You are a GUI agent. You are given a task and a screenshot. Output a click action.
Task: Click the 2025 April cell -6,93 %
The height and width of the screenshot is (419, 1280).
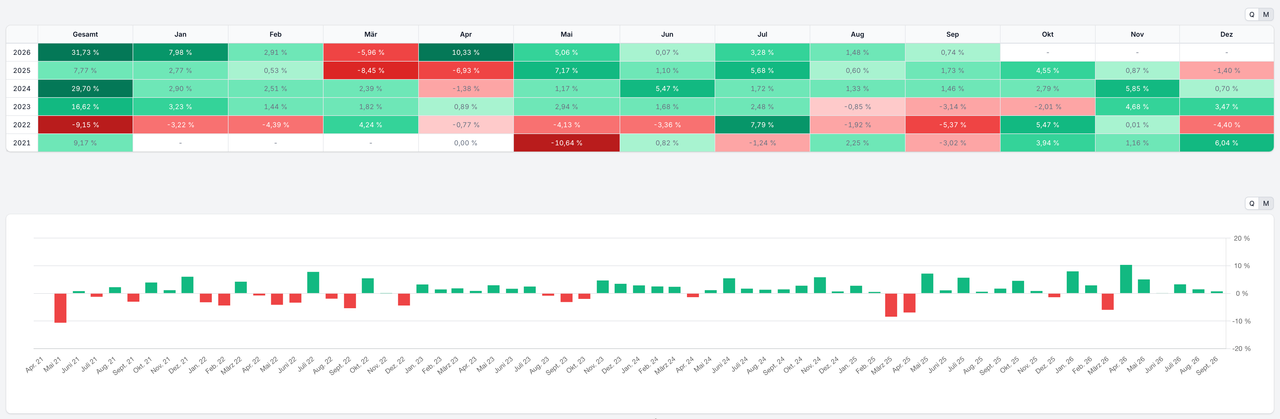(466, 70)
